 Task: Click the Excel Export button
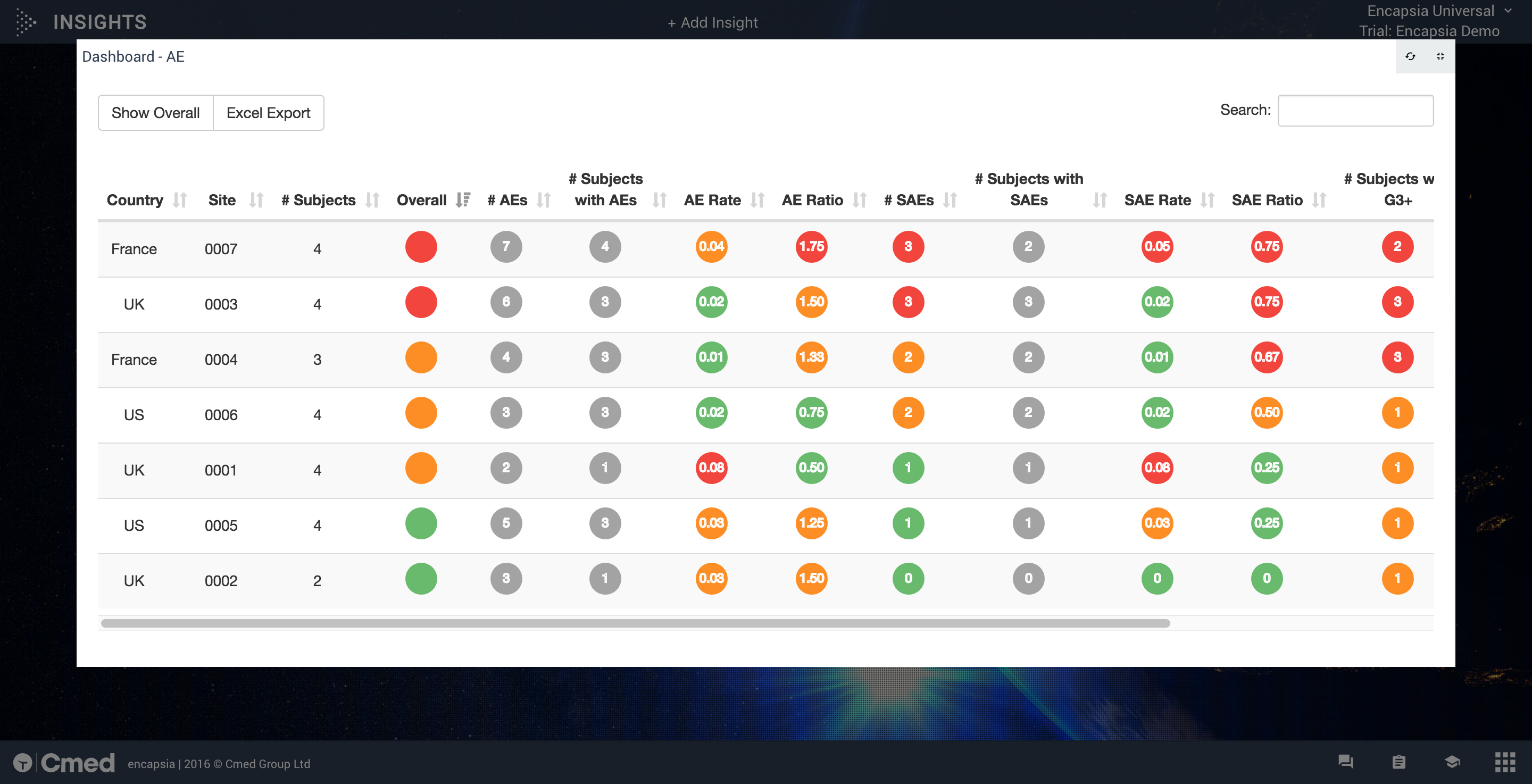click(x=268, y=113)
